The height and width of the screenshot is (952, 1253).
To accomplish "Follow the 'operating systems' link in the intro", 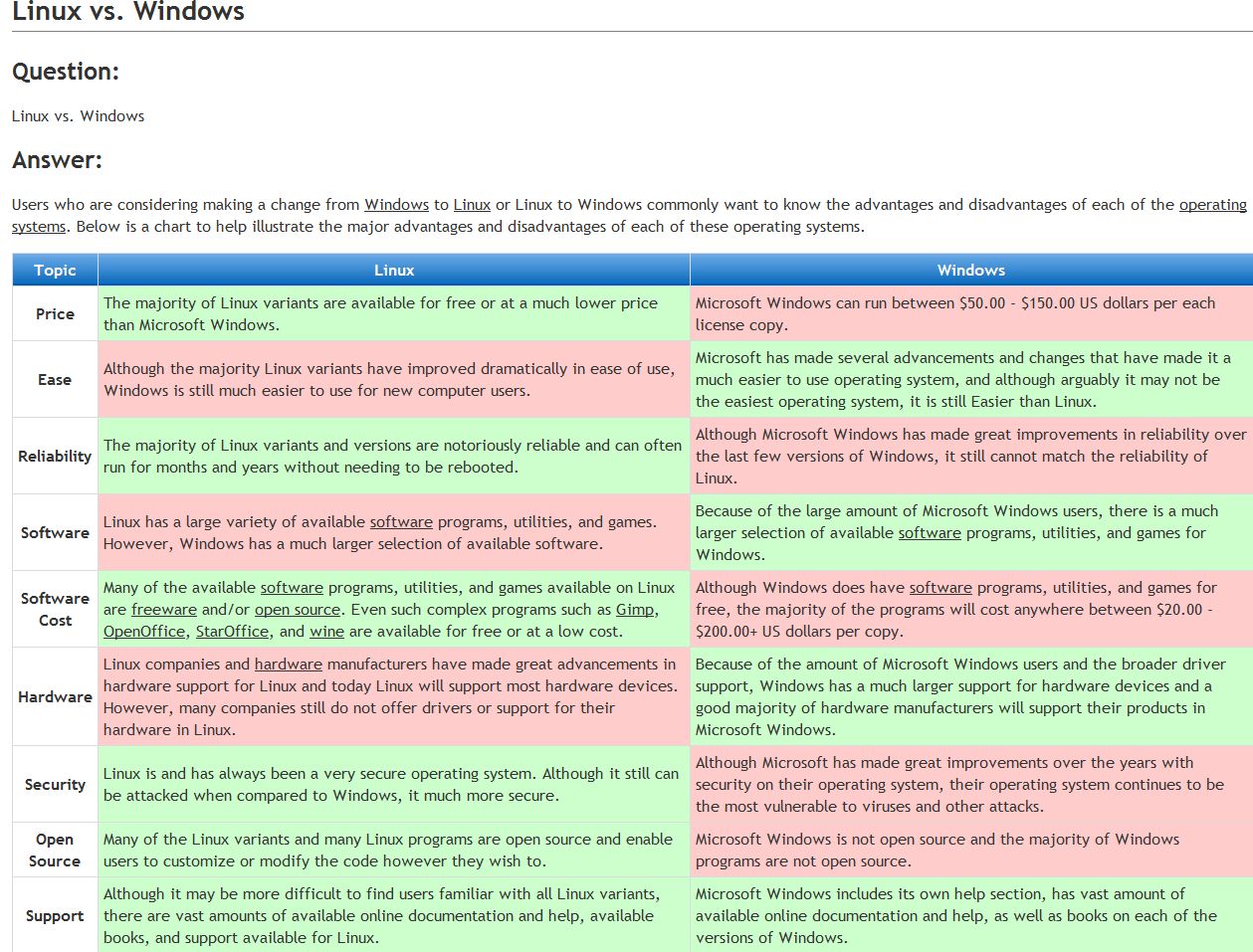I will click(x=1212, y=205).
